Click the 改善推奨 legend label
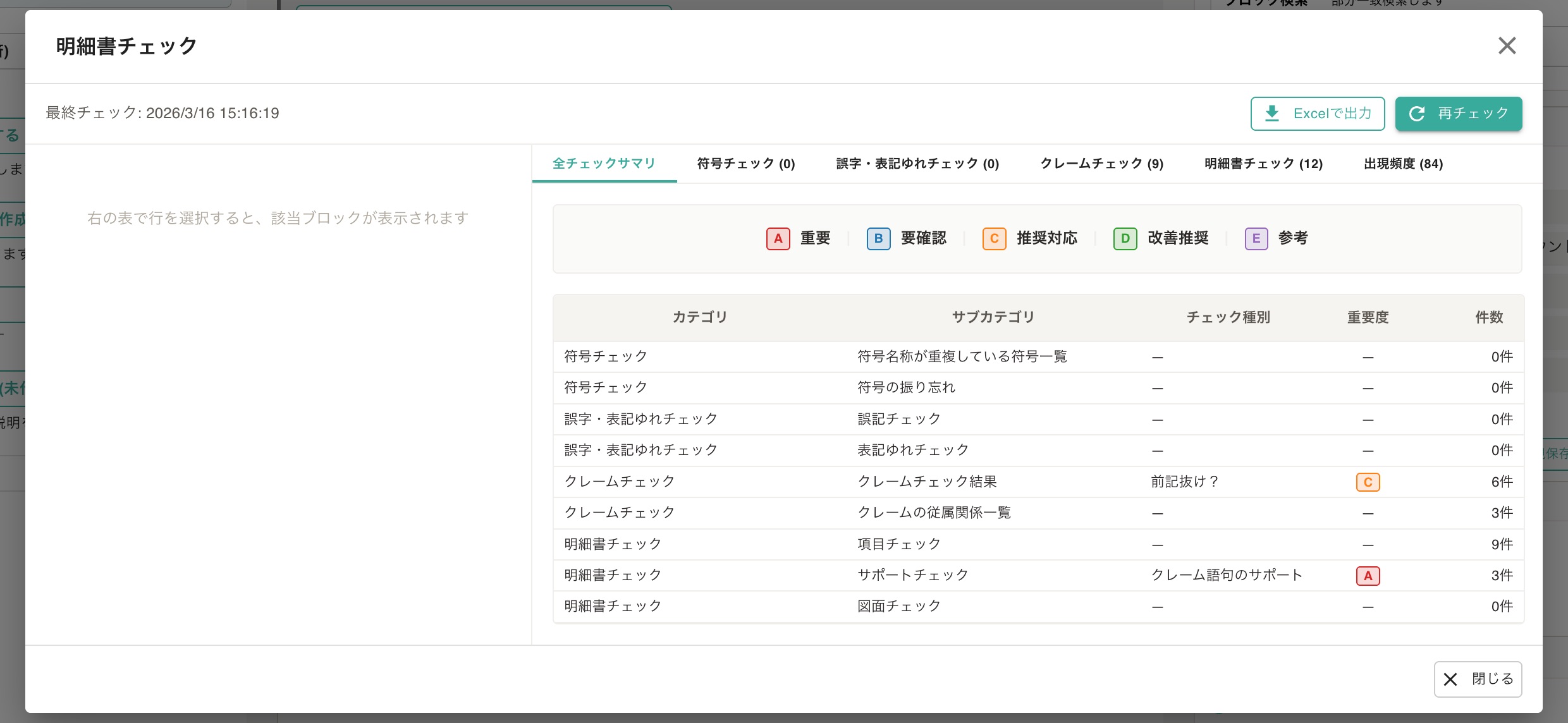 (x=1178, y=238)
